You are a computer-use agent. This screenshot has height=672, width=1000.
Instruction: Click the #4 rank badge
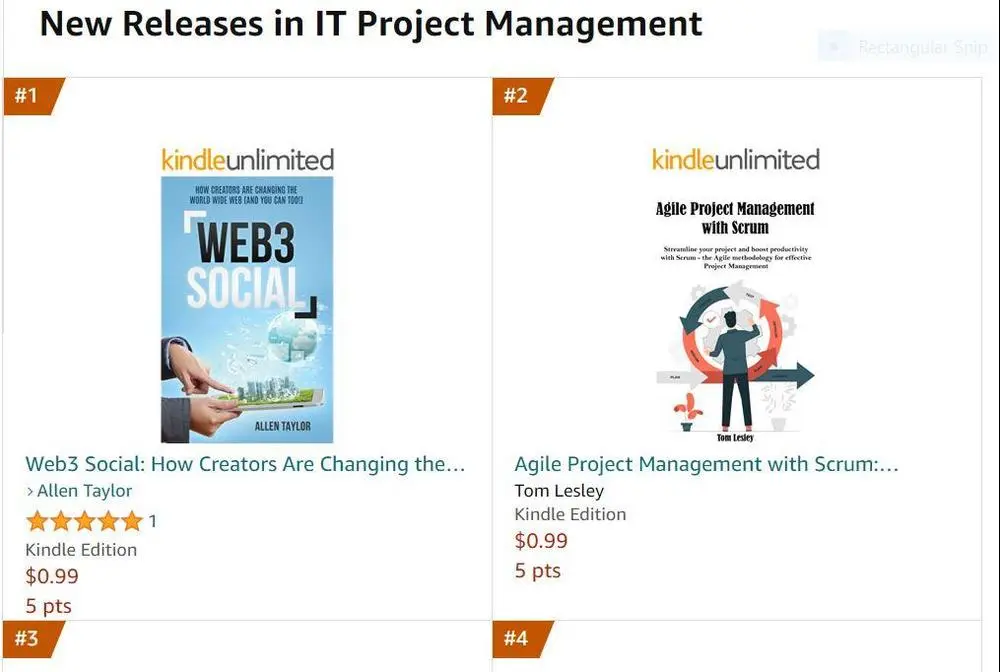click(x=517, y=638)
